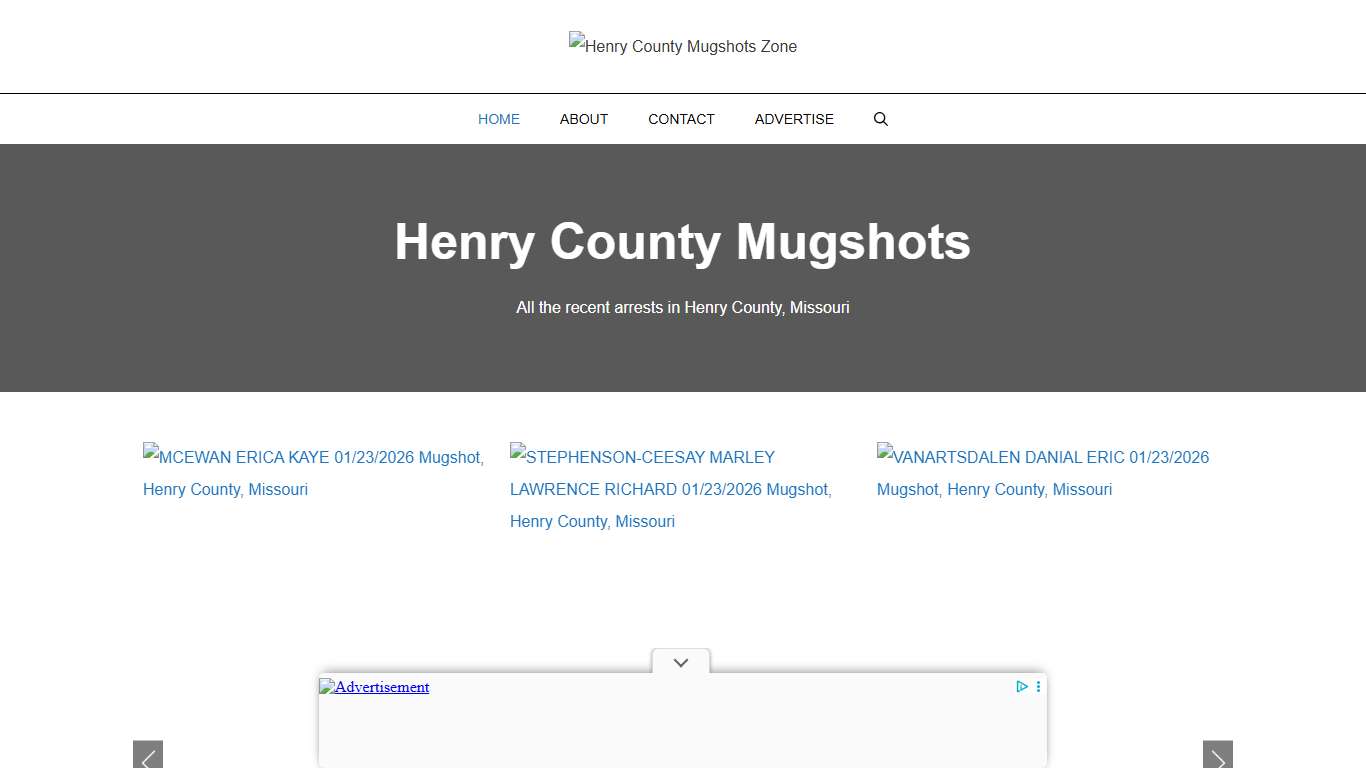Screen dimensions: 1366x768
Task: Collapse the advertisement with the down chevron
Action: coord(681,662)
